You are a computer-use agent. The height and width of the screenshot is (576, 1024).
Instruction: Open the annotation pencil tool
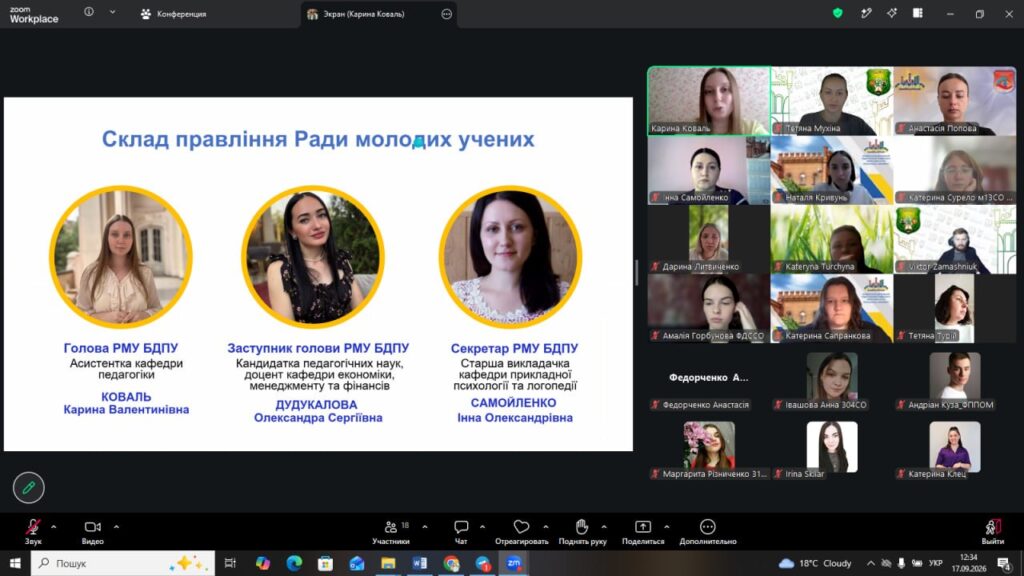point(29,487)
